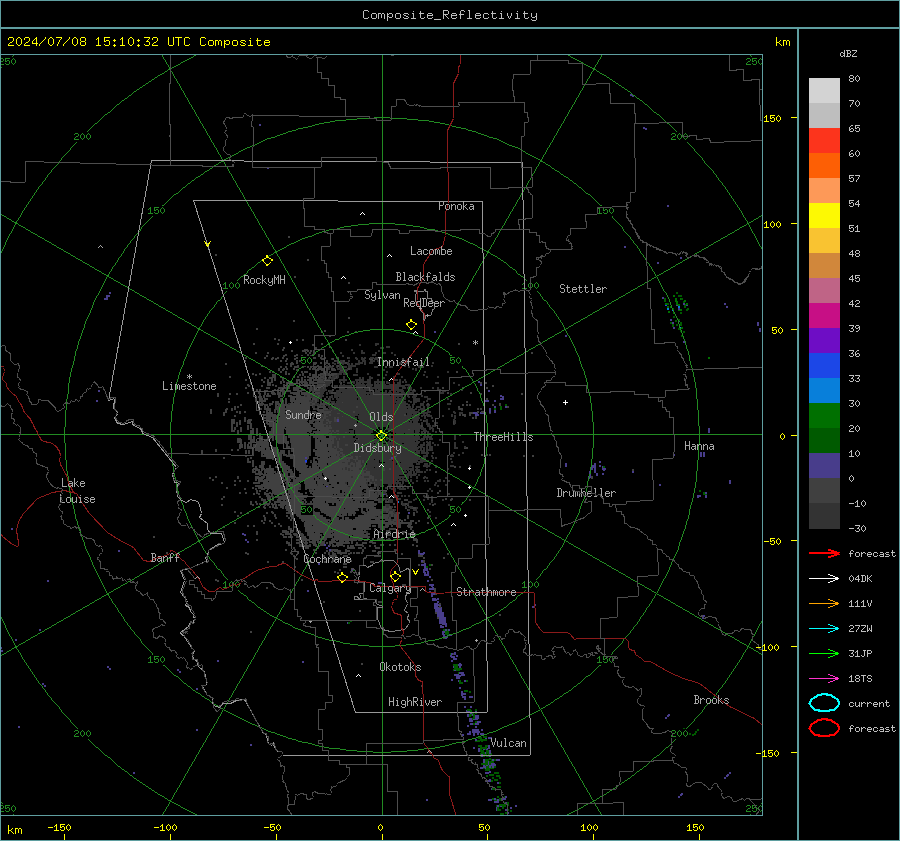The width and height of the screenshot is (900, 841).
Task: Click the 30 dBZ green color swatch
Action: pyautogui.click(x=824, y=416)
